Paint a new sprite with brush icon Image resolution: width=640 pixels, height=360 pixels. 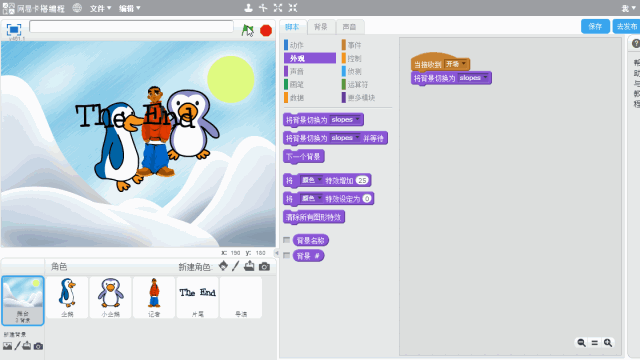[x=236, y=266]
